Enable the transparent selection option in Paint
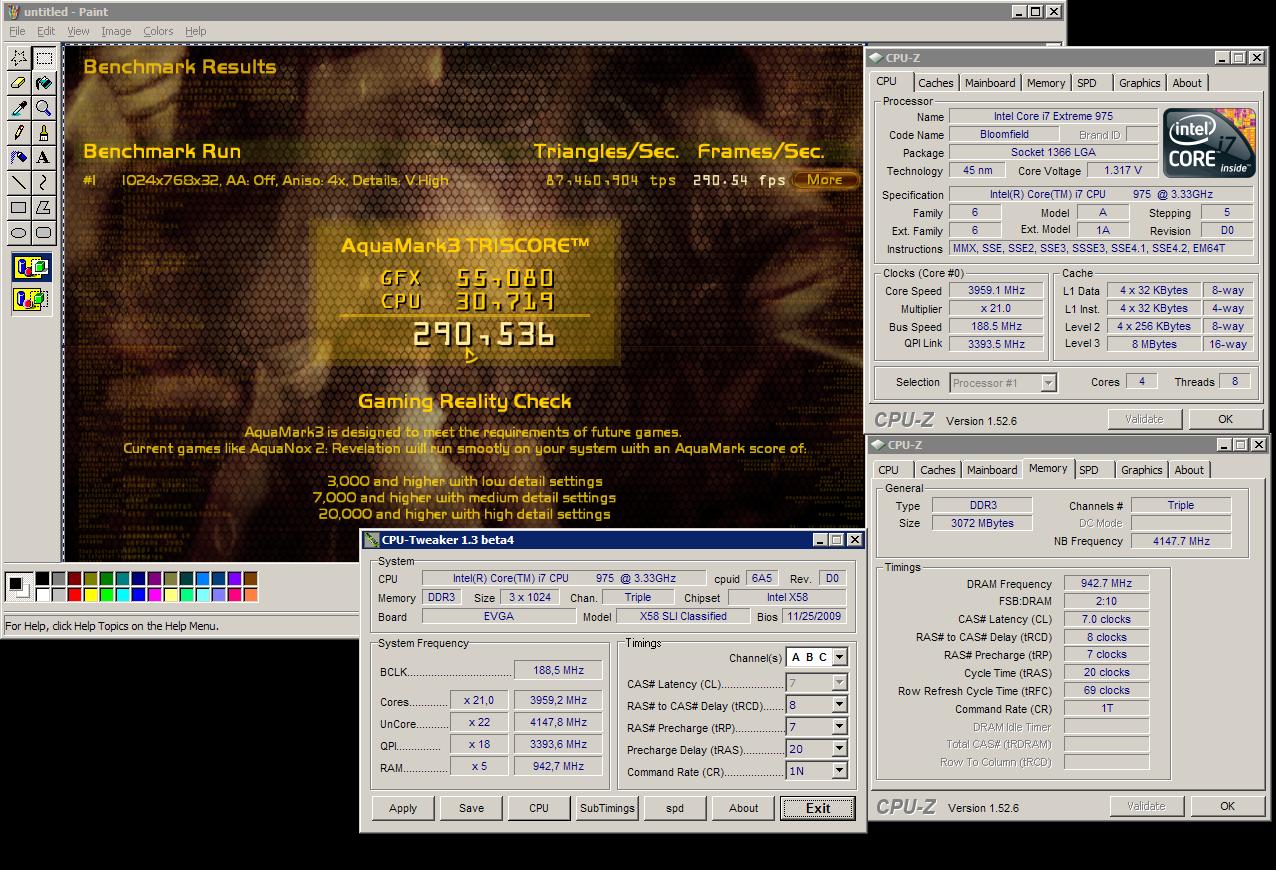This screenshot has height=870, width=1276. 32,298
